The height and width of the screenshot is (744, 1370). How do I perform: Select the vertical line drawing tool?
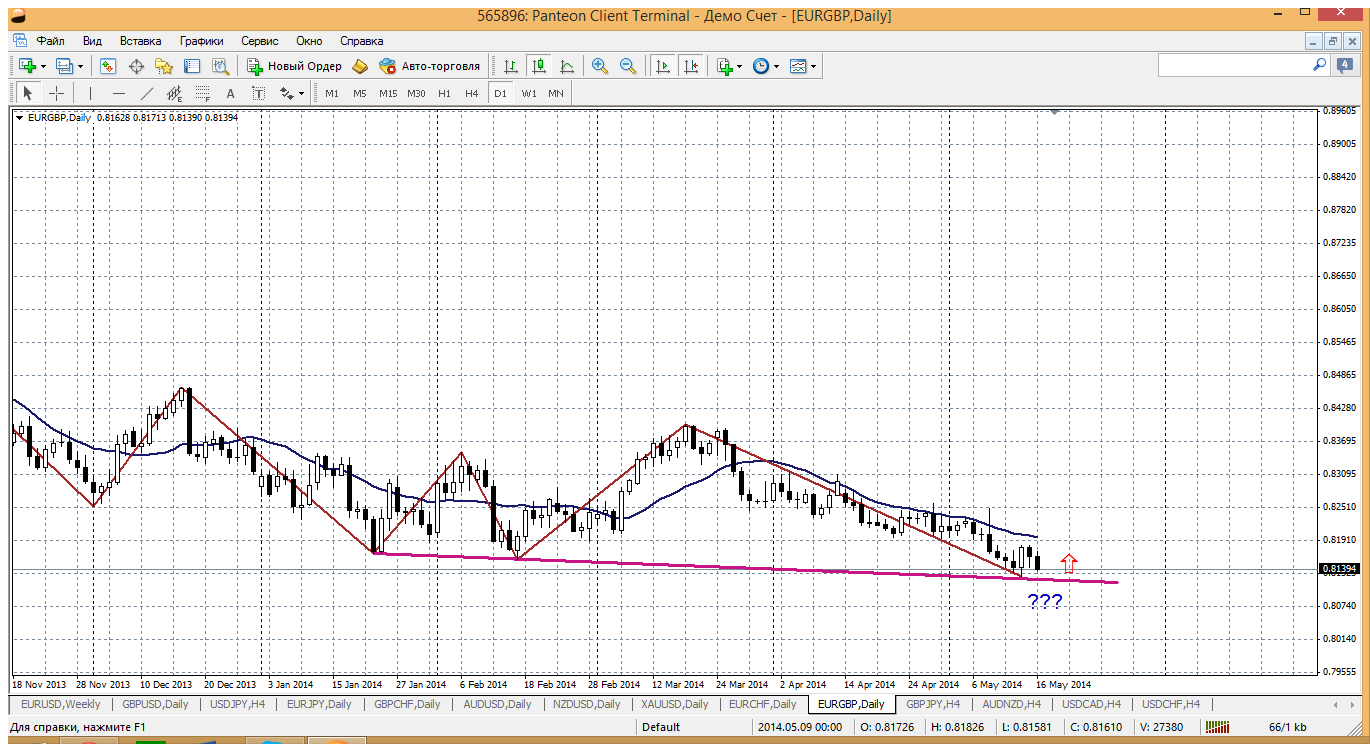coord(90,93)
